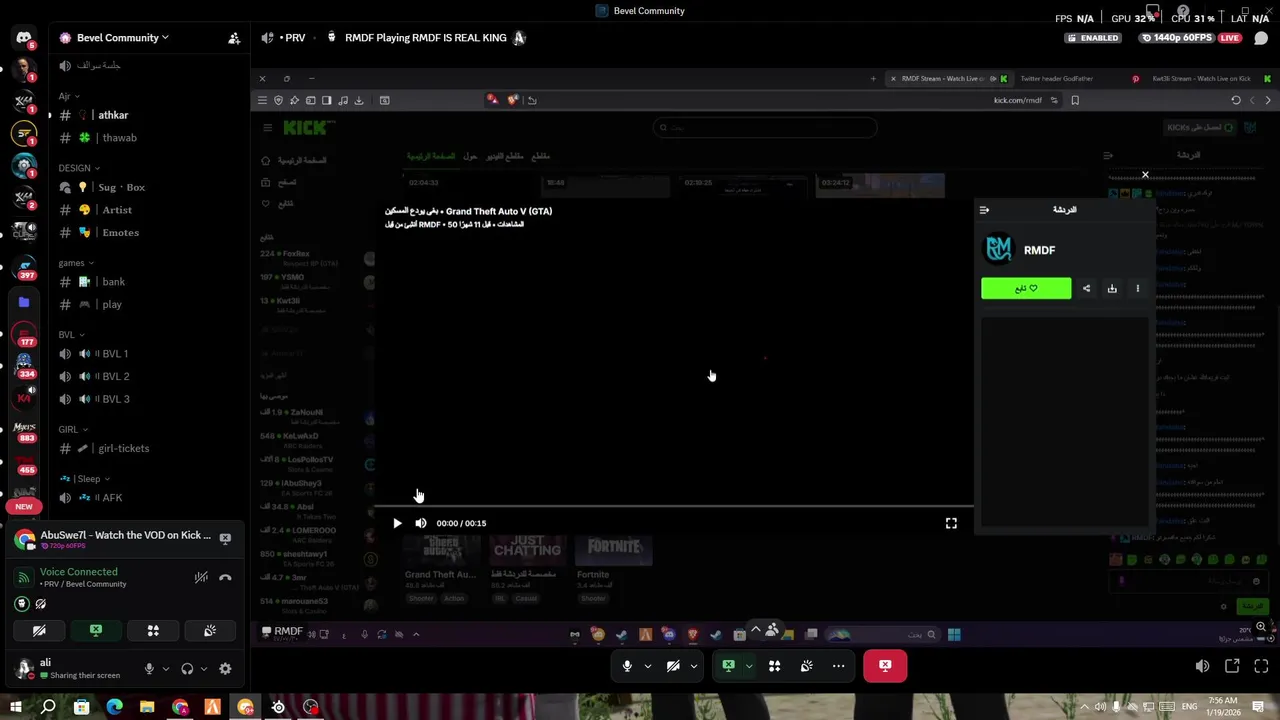Click the green follow button for RMDF
Screen dimensions: 1280x720
[1026, 289]
